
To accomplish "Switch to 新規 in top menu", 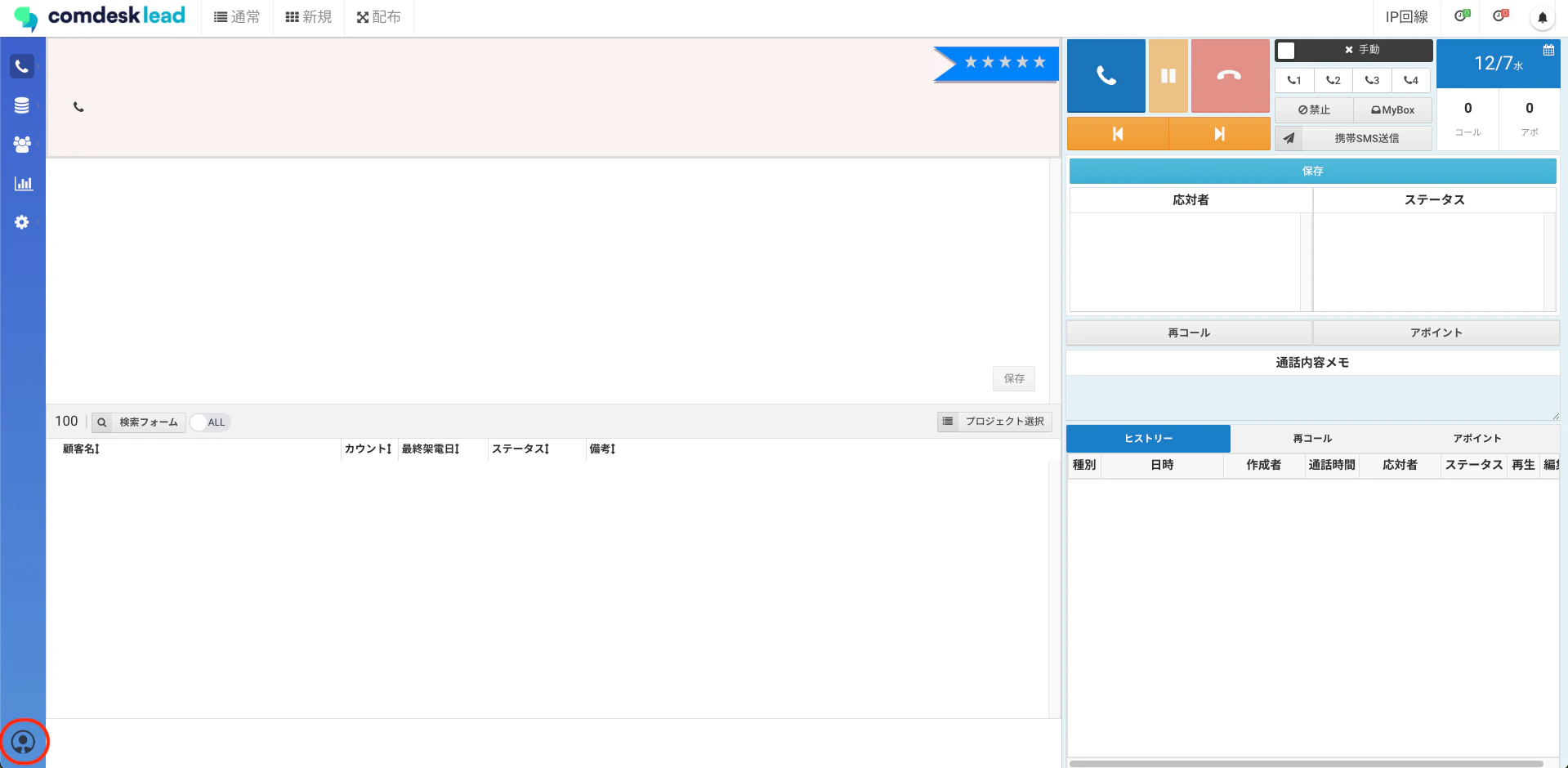I will tap(309, 17).
